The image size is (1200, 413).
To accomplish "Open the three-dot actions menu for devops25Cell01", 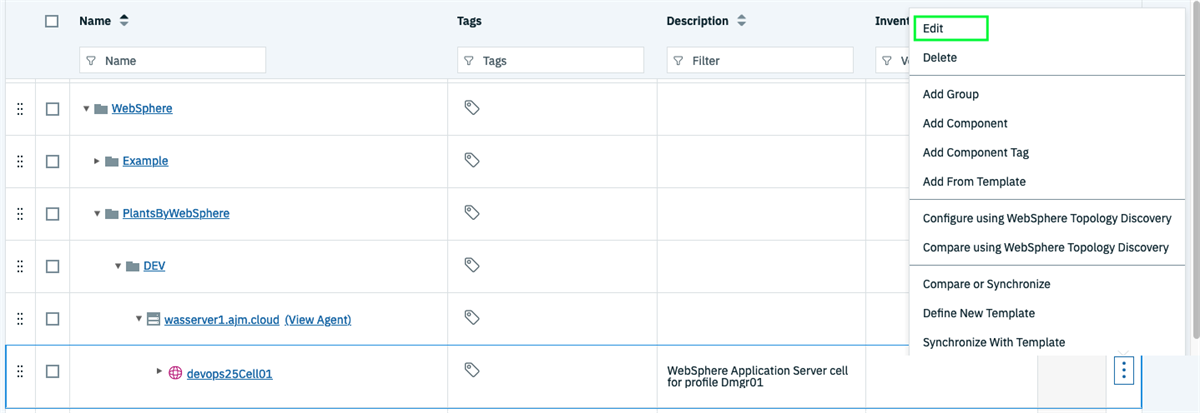I will point(1124,371).
